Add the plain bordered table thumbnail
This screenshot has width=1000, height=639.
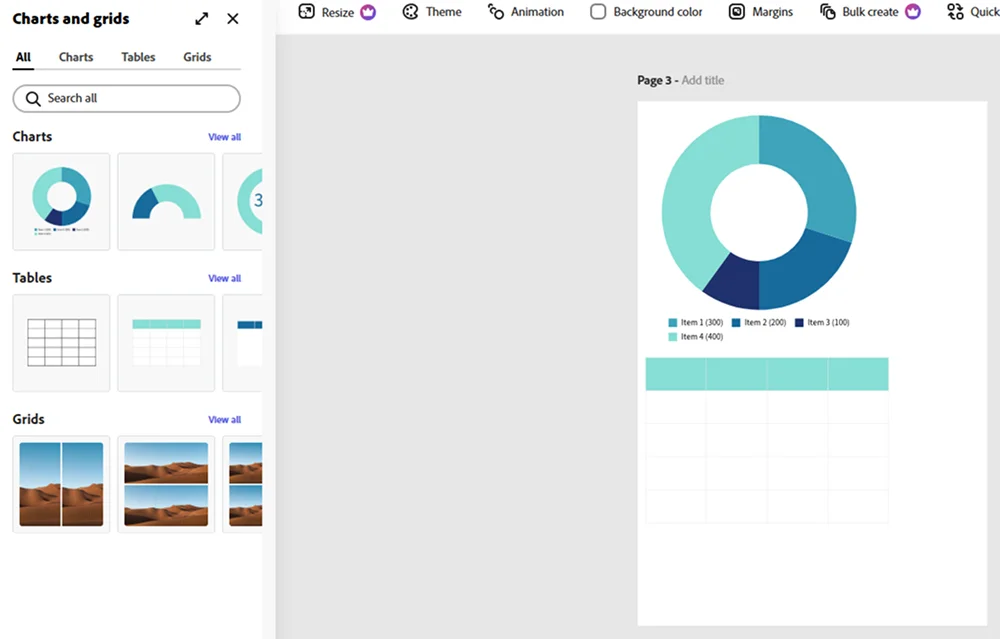point(61,343)
